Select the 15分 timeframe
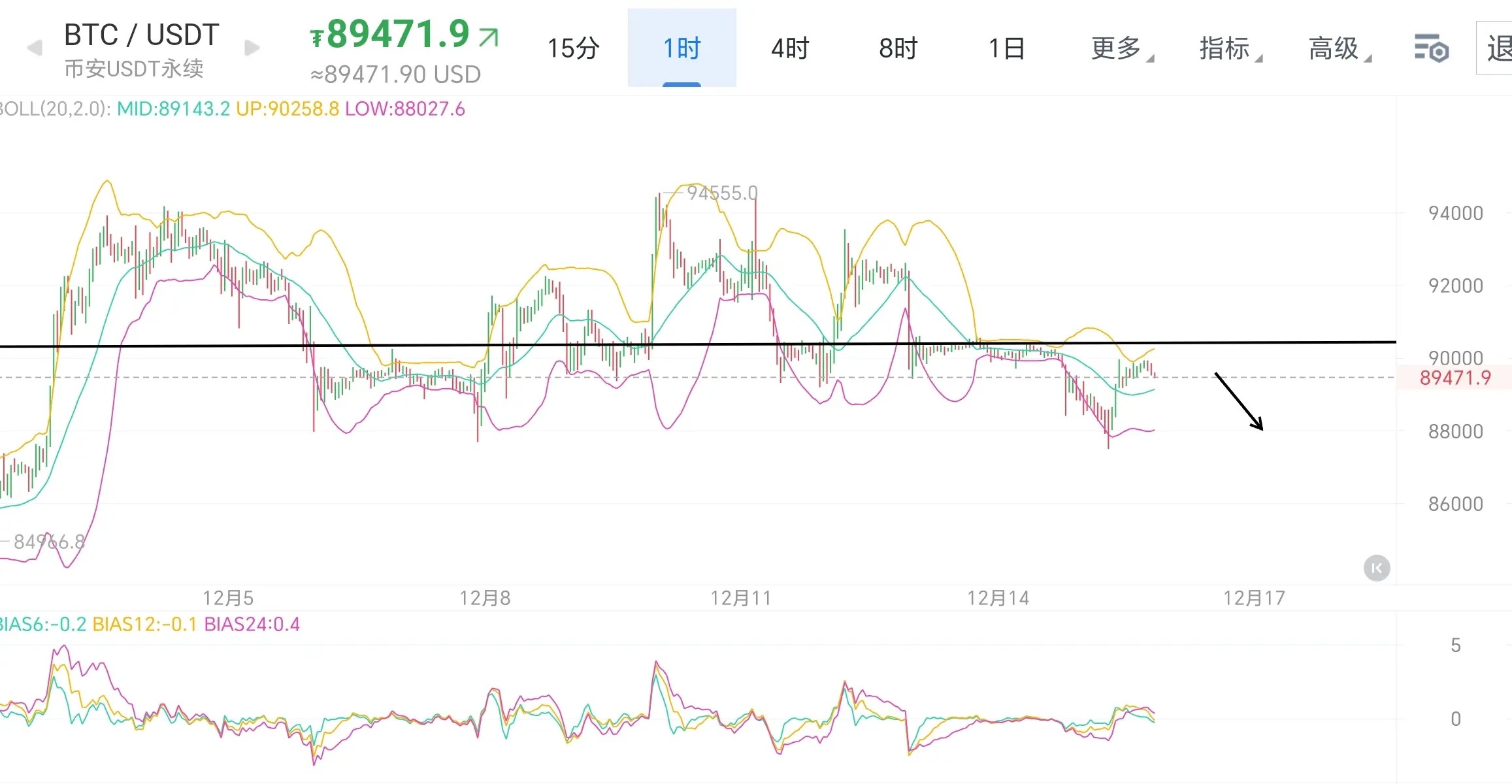 pyautogui.click(x=573, y=48)
